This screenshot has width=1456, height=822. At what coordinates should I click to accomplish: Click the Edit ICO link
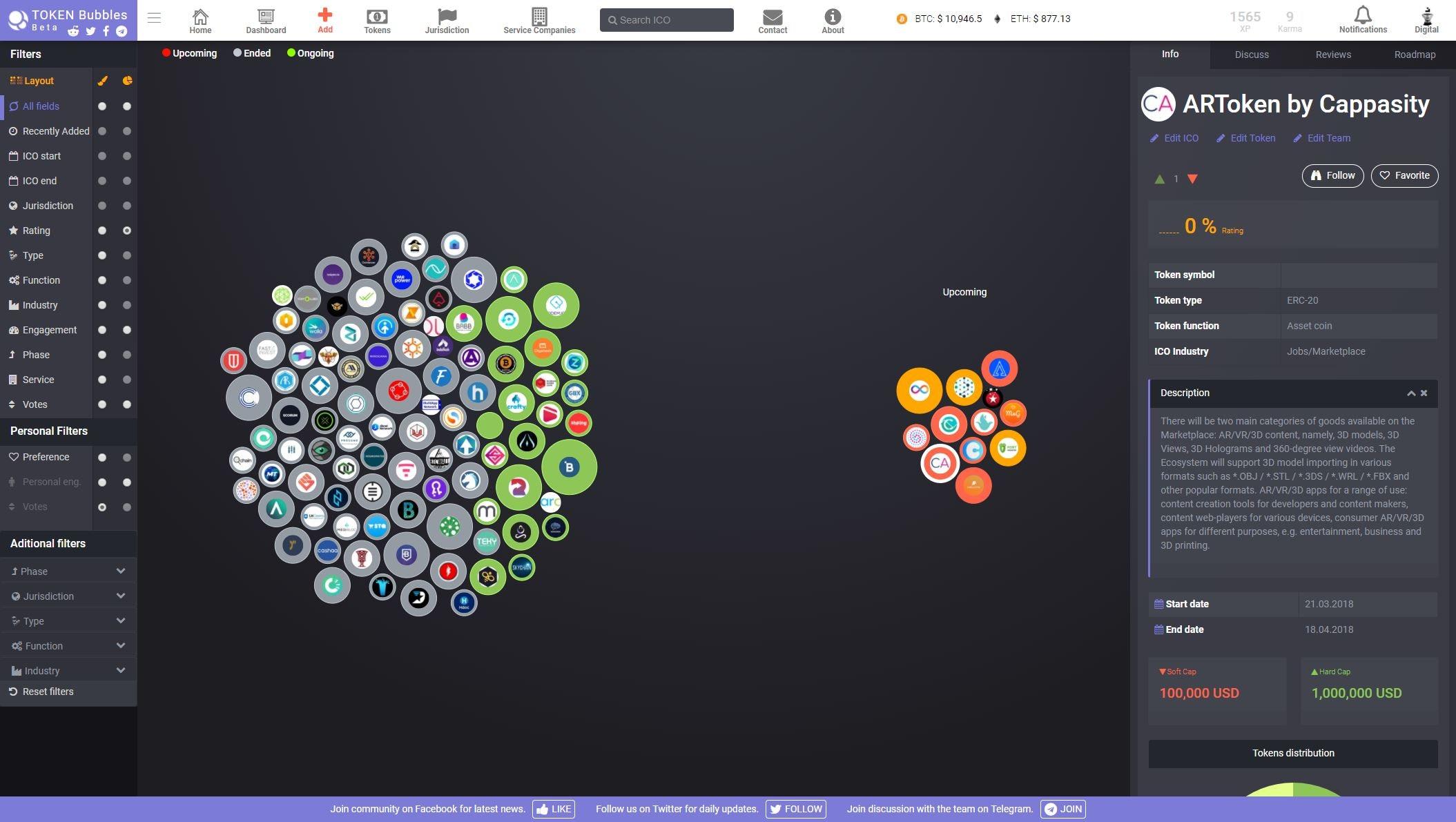[1174, 138]
